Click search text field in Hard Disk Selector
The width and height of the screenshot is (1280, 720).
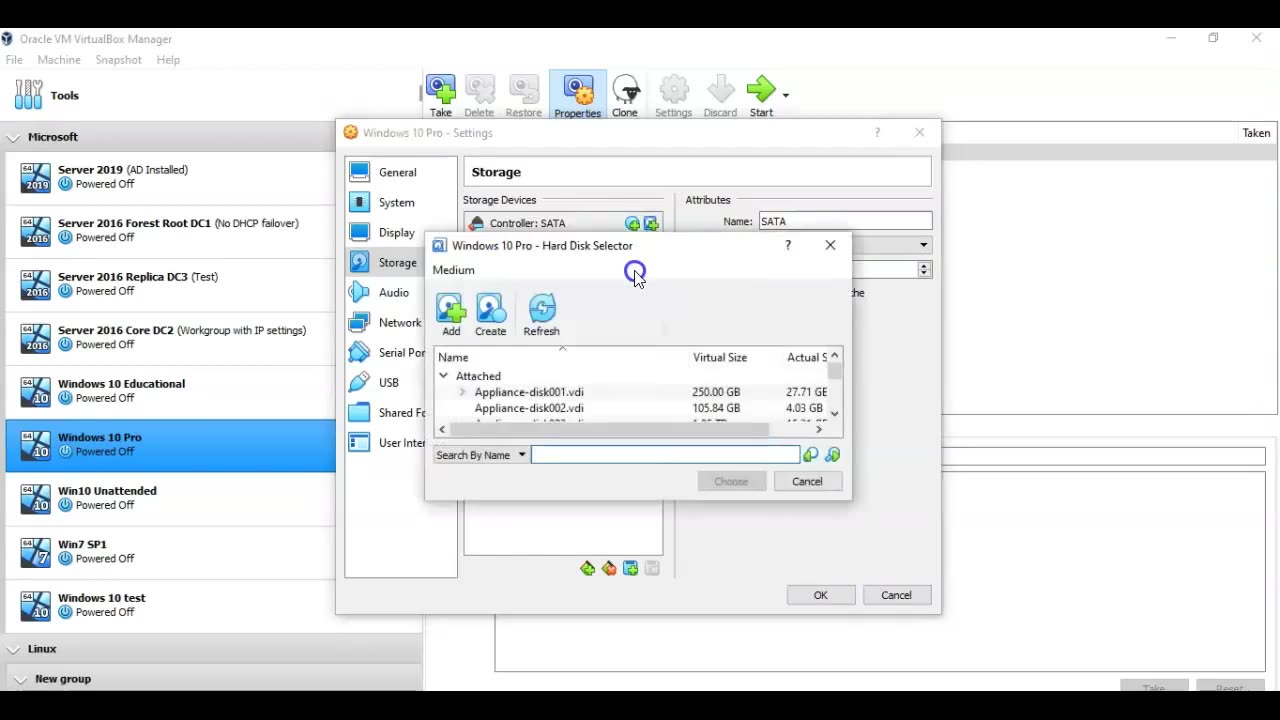point(665,455)
